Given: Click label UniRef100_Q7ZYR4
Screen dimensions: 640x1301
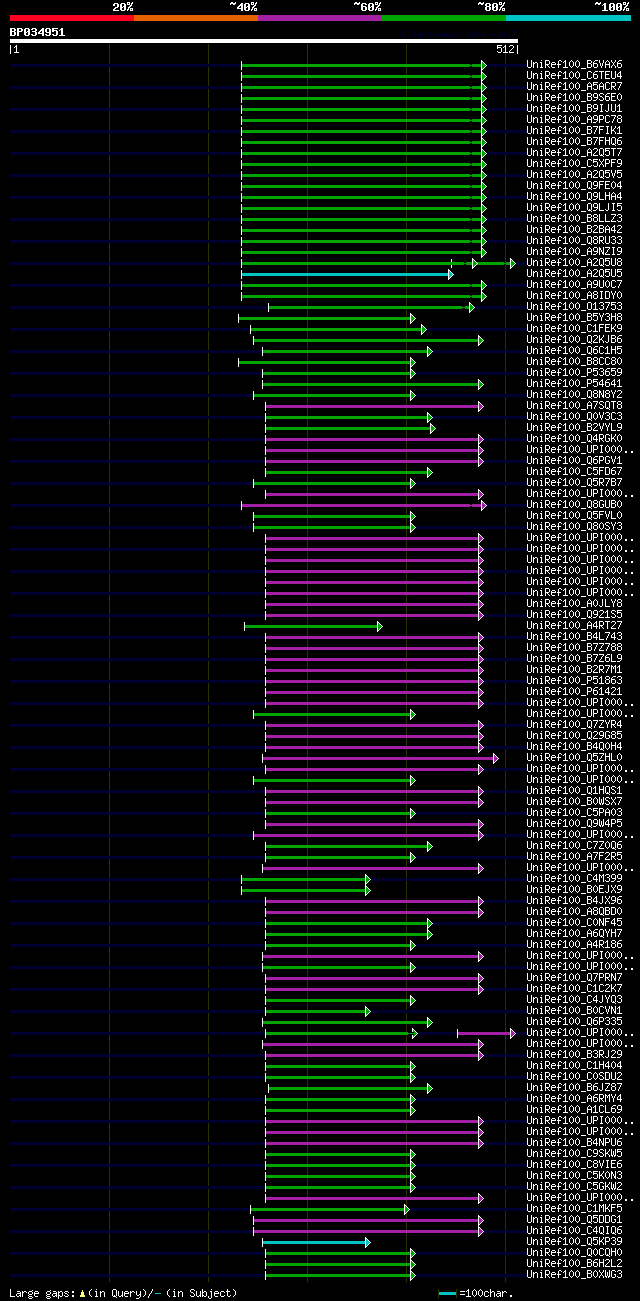Looking at the screenshot, I should pos(574,725).
